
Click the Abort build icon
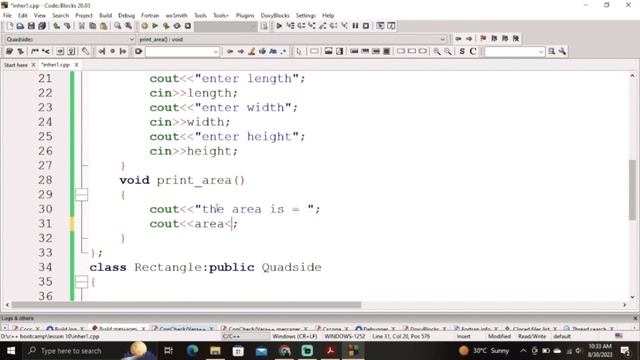[x=188, y=26]
